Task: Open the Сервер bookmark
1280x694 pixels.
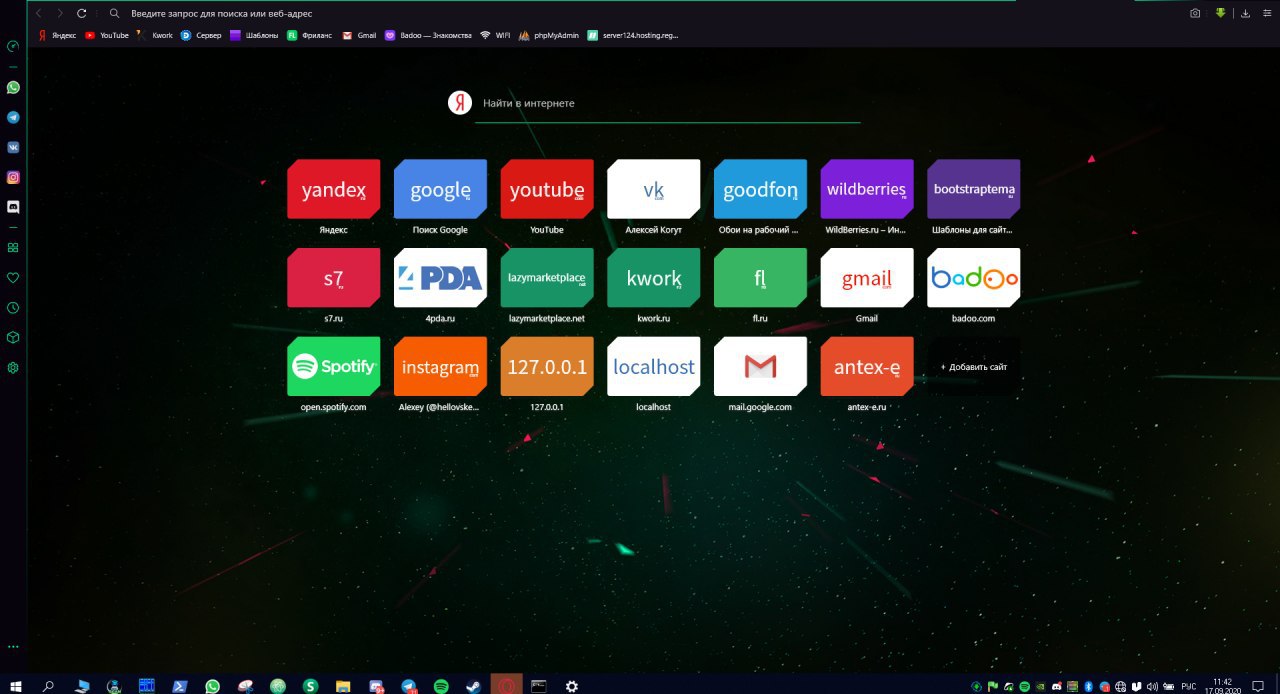Action: click(201, 35)
